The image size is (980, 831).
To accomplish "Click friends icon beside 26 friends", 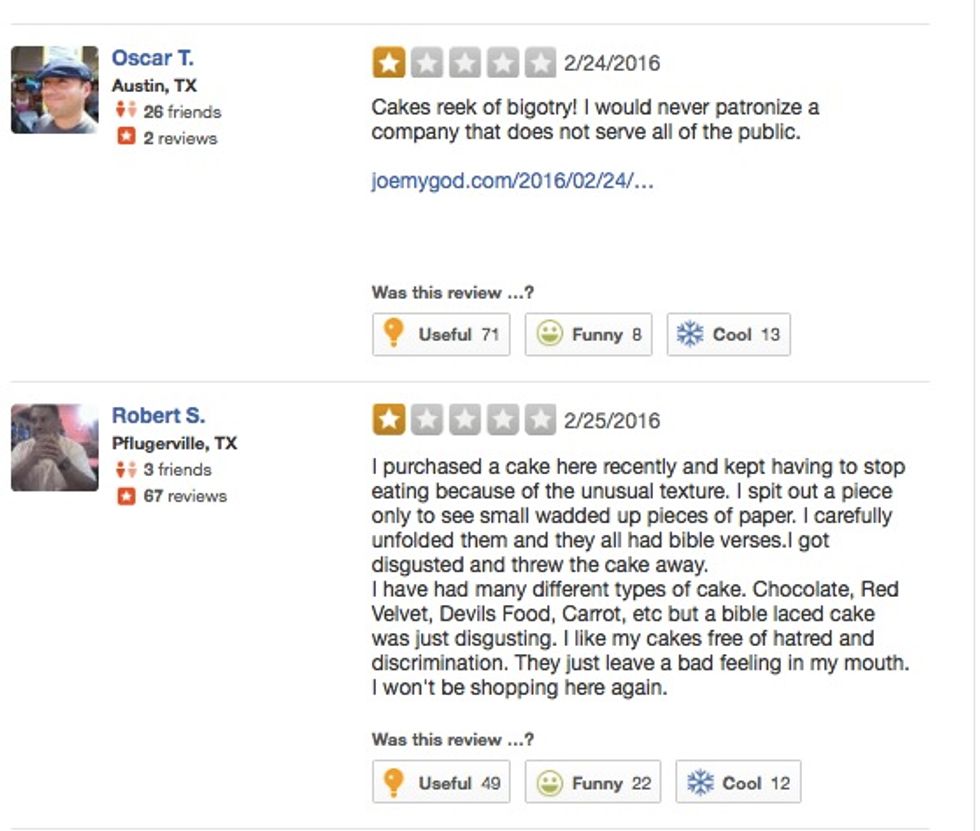I will (125, 112).
